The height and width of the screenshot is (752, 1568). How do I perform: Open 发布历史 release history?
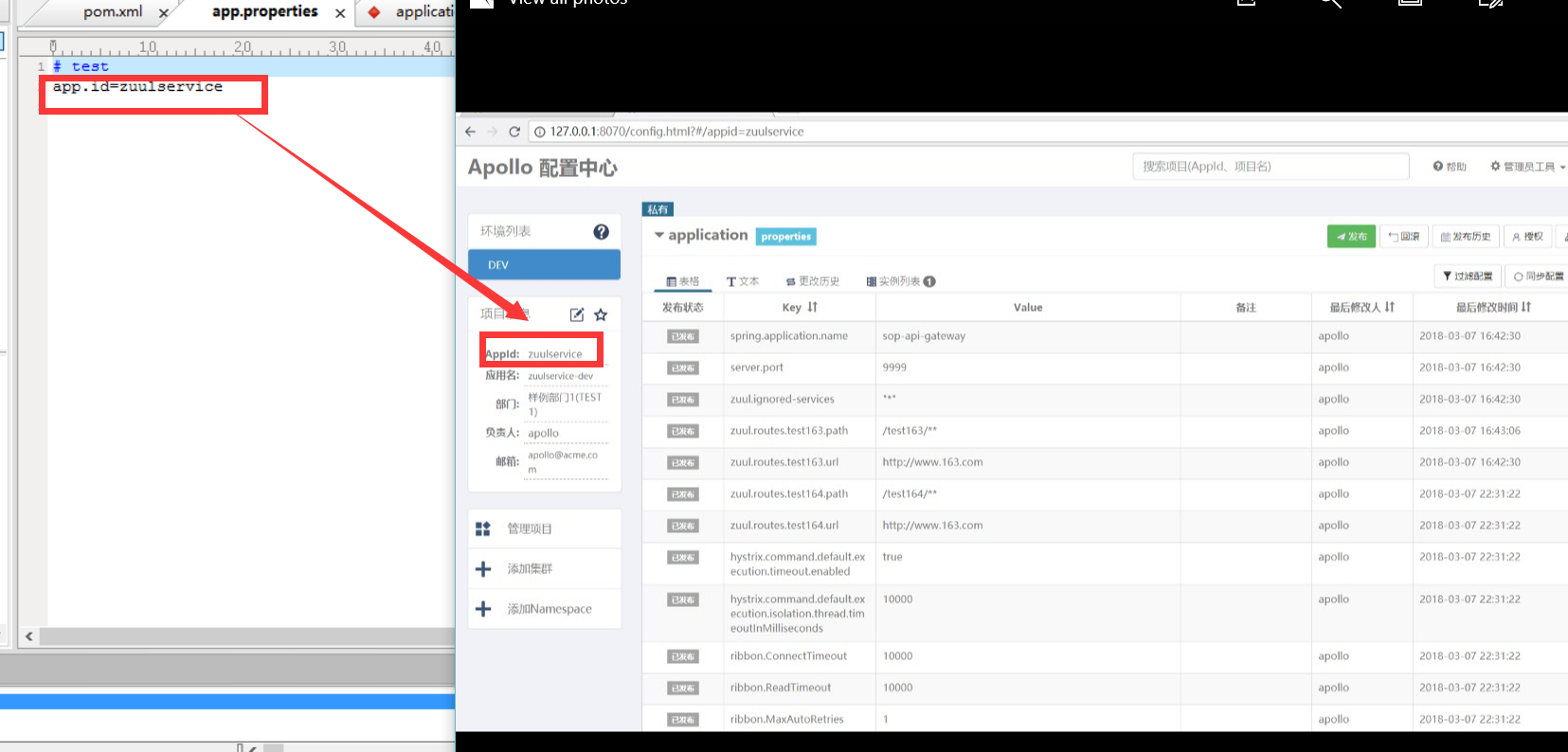click(x=1466, y=237)
